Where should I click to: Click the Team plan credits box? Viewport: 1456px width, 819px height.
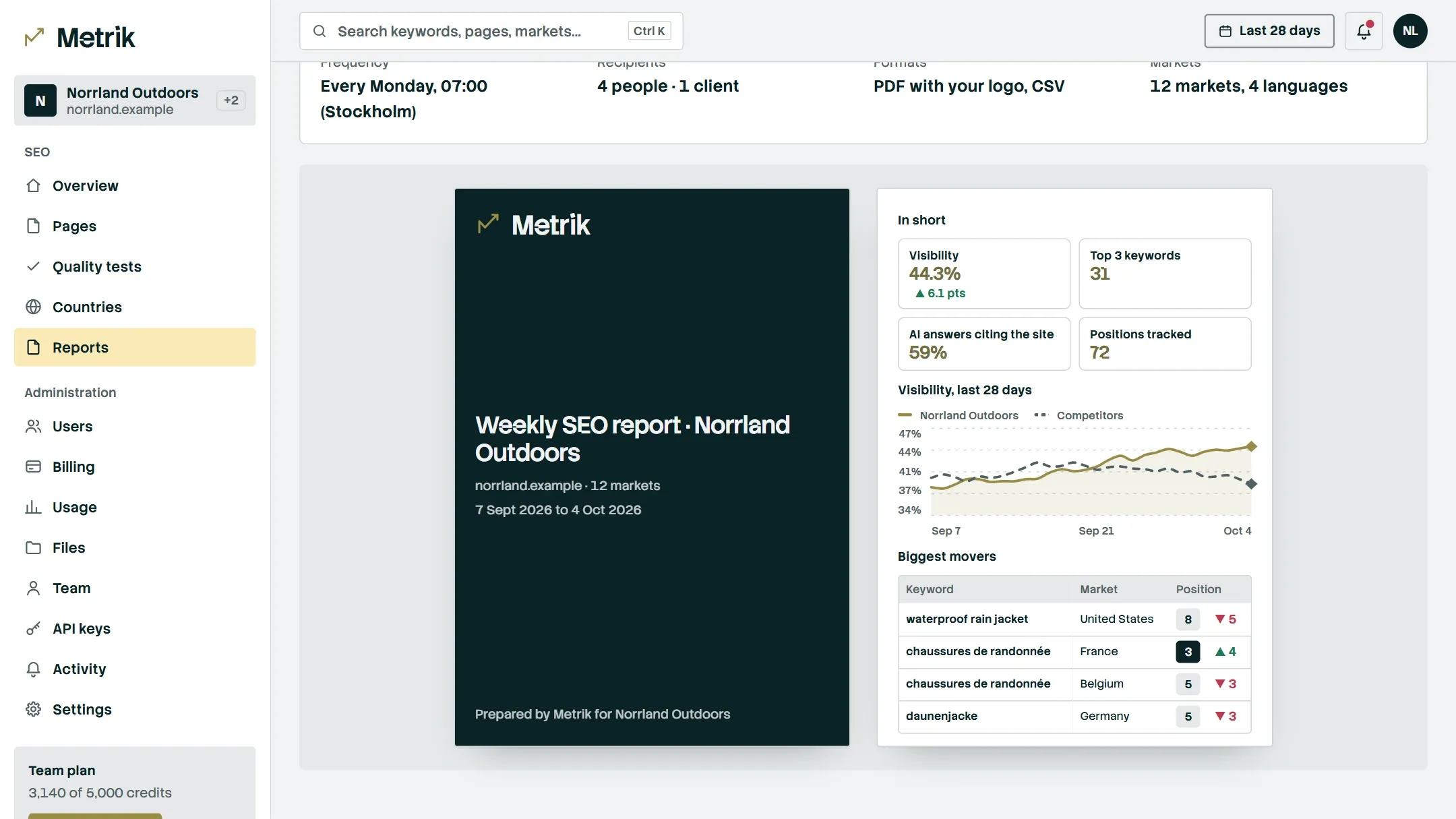pyautogui.click(x=135, y=783)
